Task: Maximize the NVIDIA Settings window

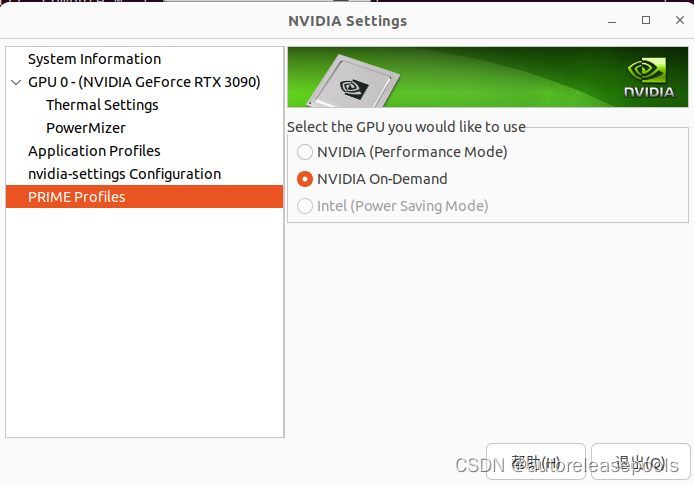Action: 646,20
